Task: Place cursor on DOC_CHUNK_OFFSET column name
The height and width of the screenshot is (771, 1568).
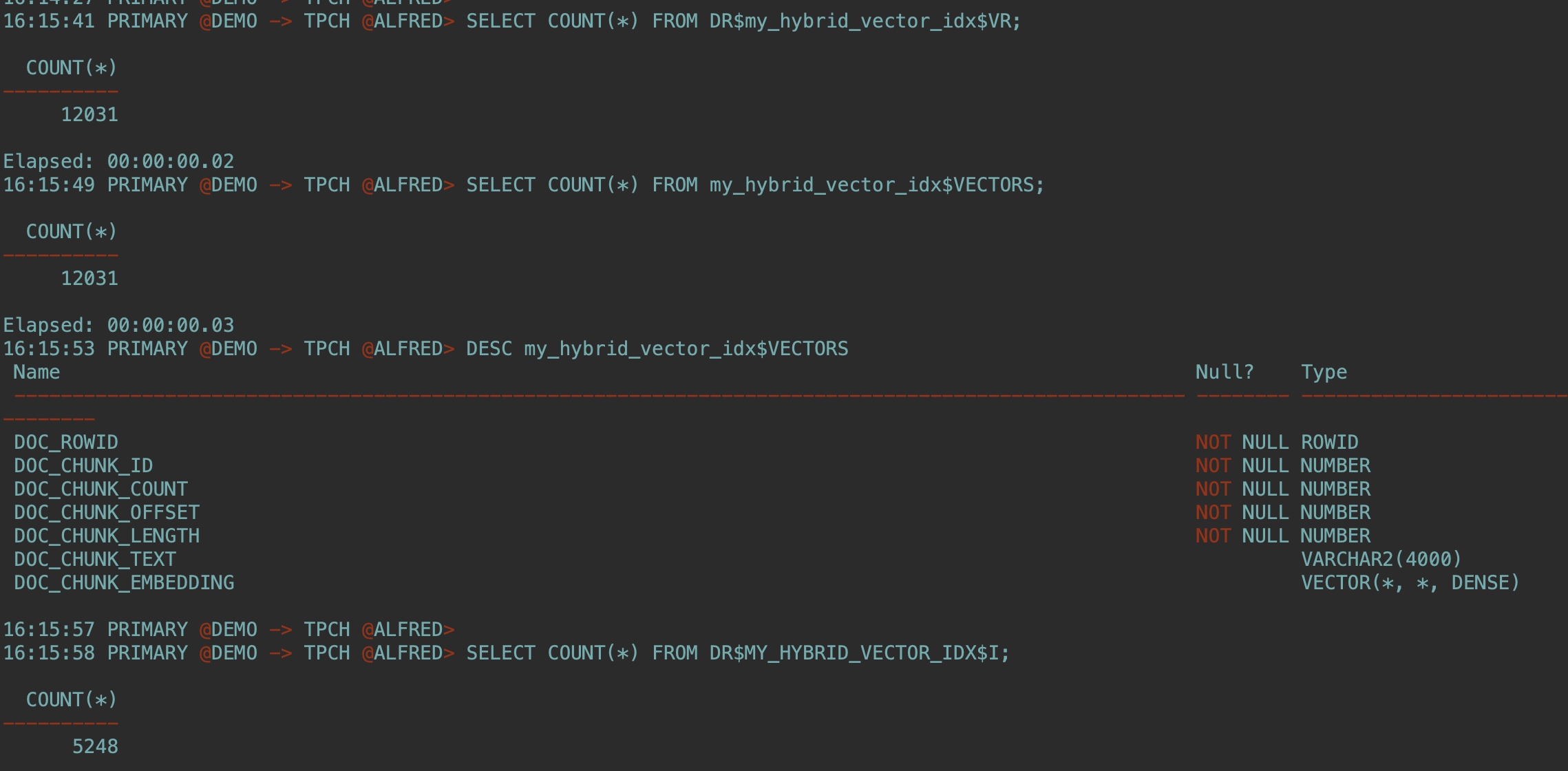Action: (107, 512)
